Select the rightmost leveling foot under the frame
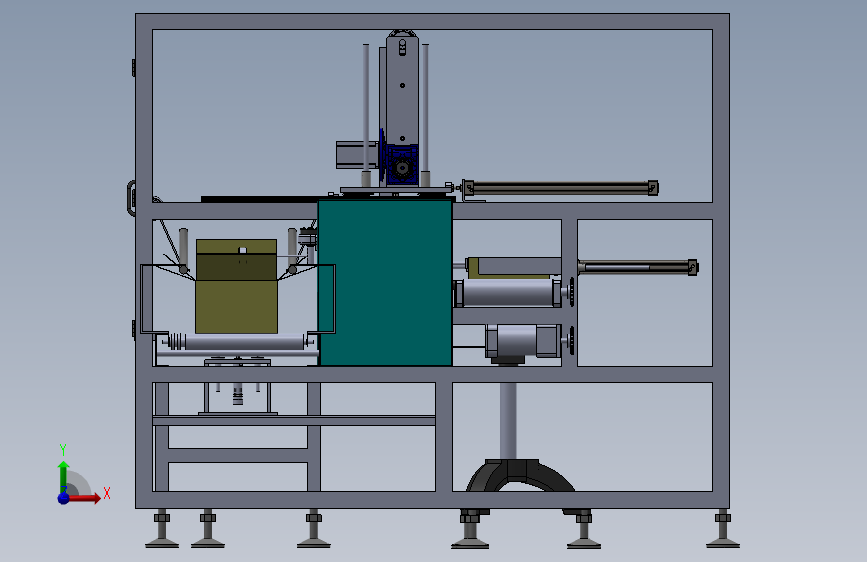Image resolution: width=867 pixels, height=562 pixels. (x=723, y=529)
